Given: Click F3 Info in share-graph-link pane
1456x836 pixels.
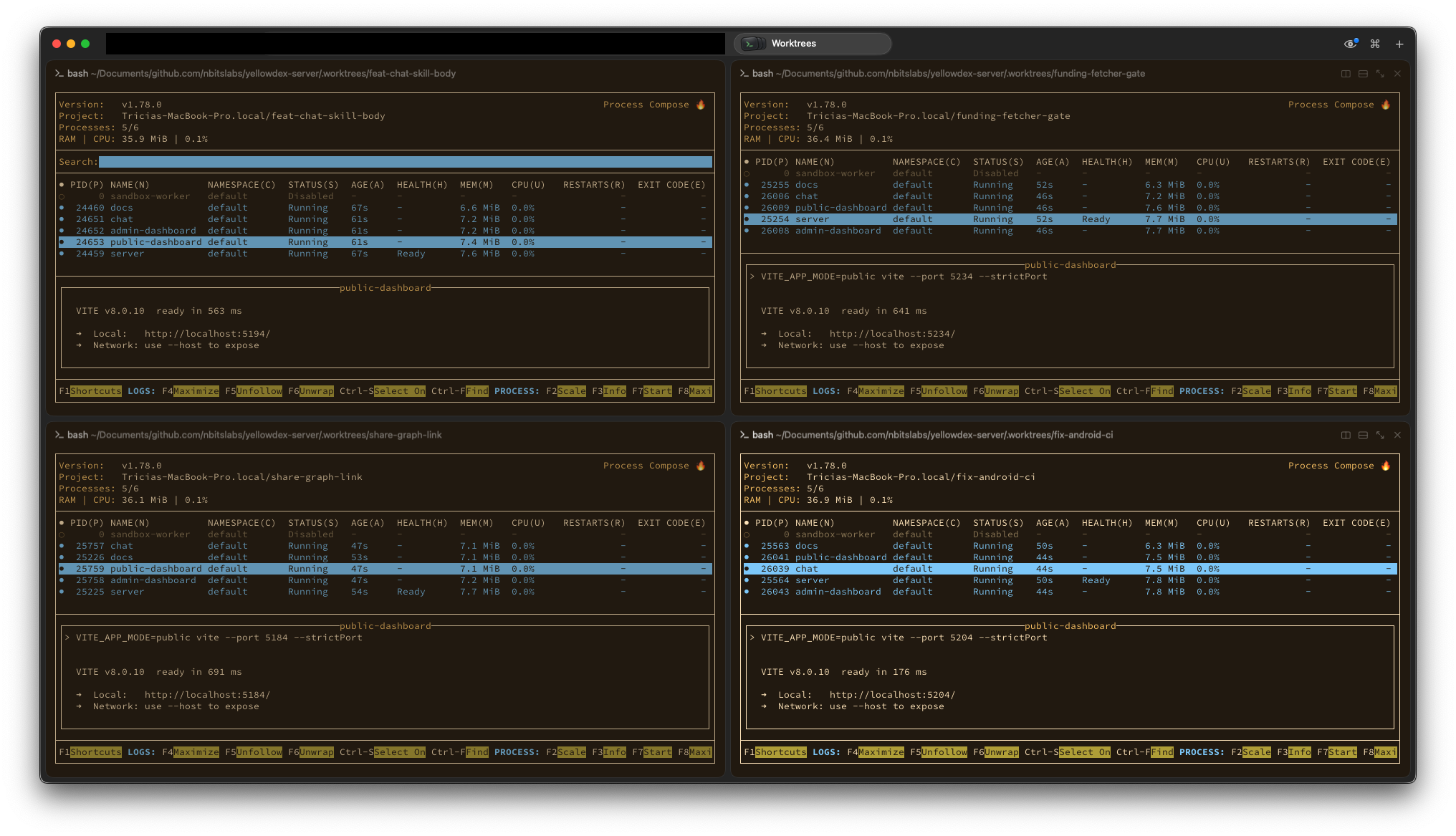Looking at the screenshot, I should click(x=609, y=752).
